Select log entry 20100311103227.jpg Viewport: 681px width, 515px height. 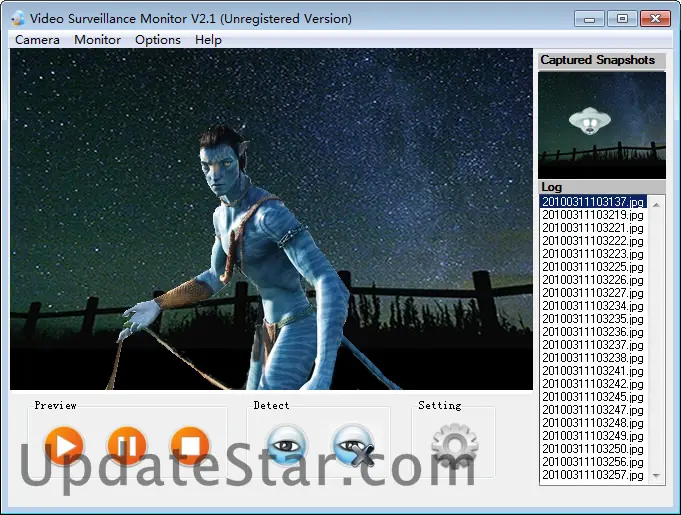(593, 293)
